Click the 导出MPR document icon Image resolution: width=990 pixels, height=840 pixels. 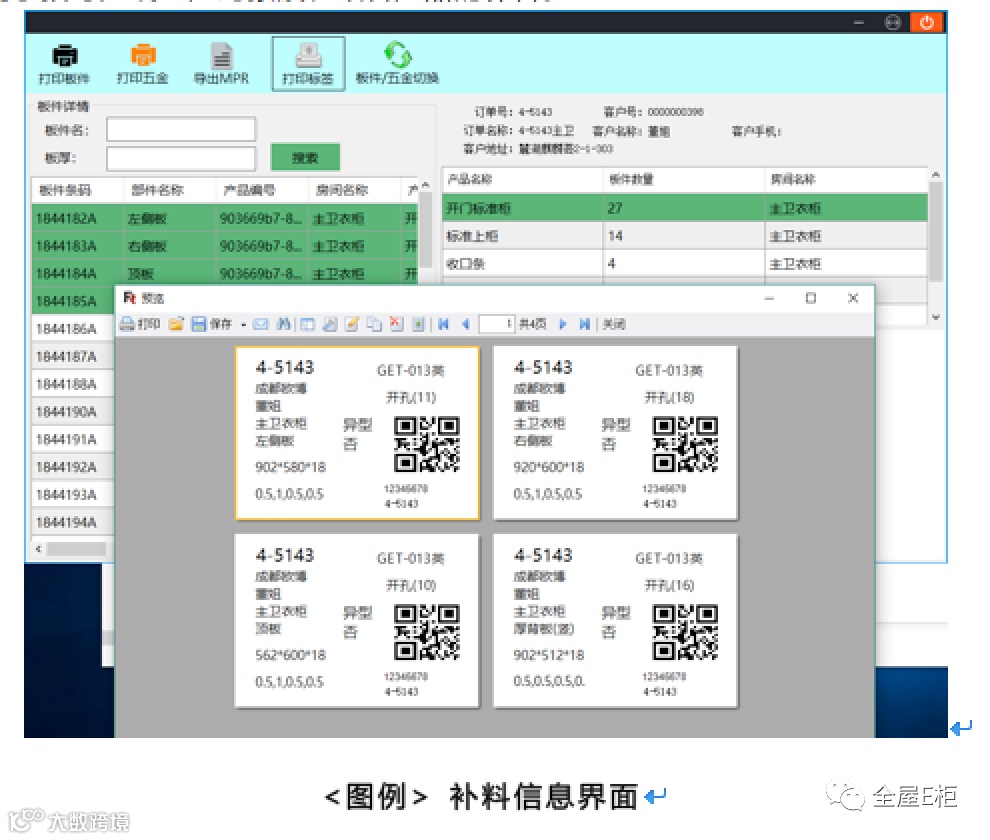(222, 56)
